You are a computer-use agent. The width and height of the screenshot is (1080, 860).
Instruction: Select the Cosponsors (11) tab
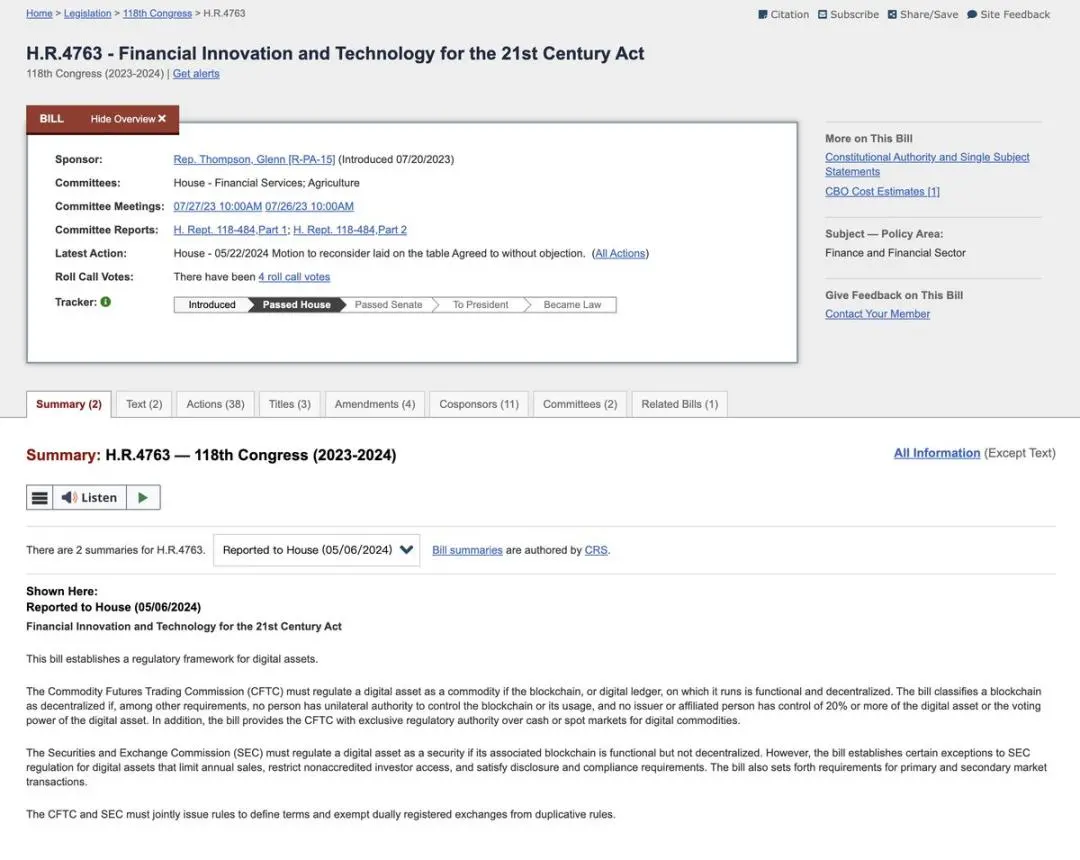(x=479, y=404)
